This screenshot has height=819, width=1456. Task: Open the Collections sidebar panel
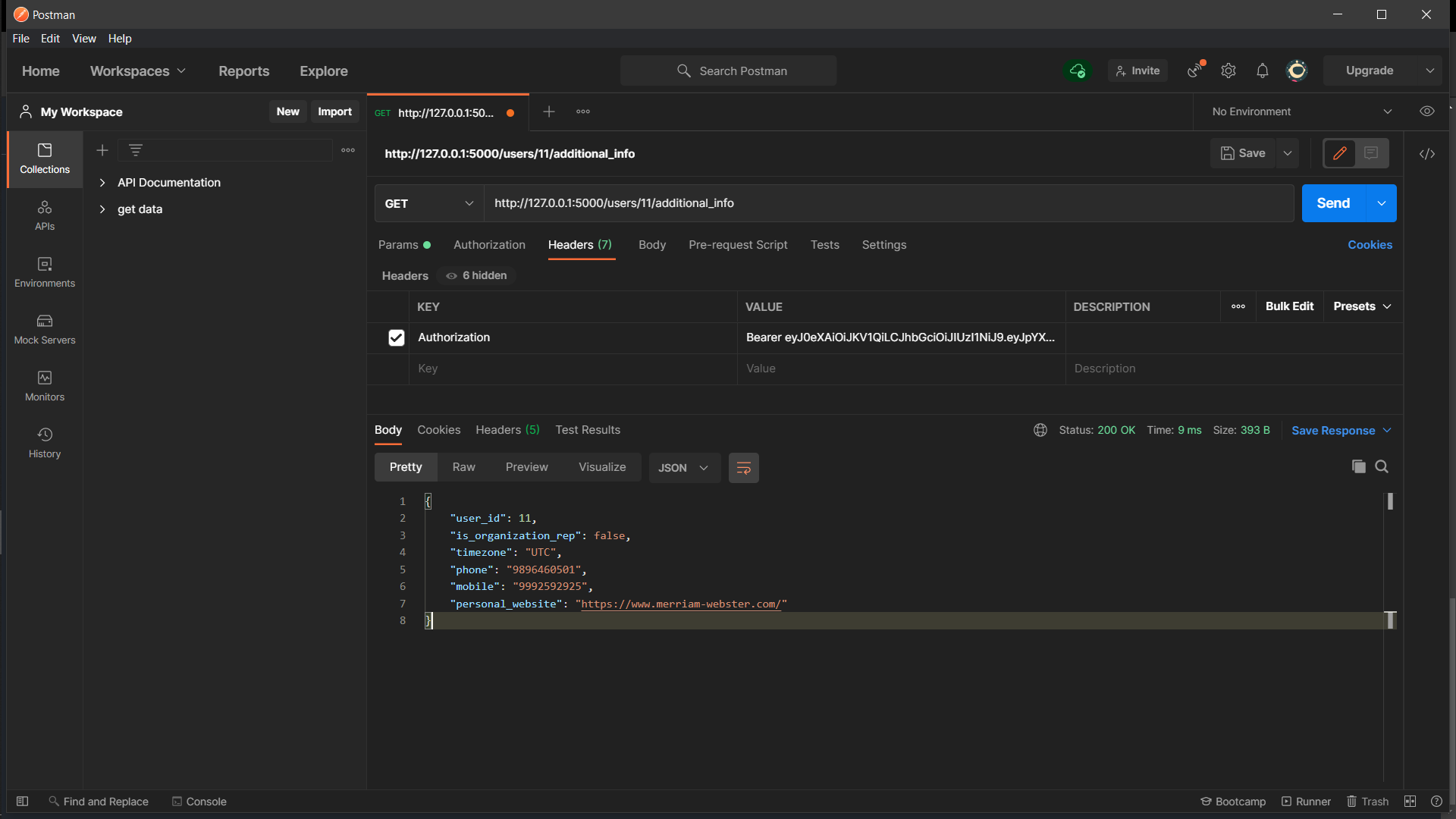pyautogui.click(x=43, y=159)
